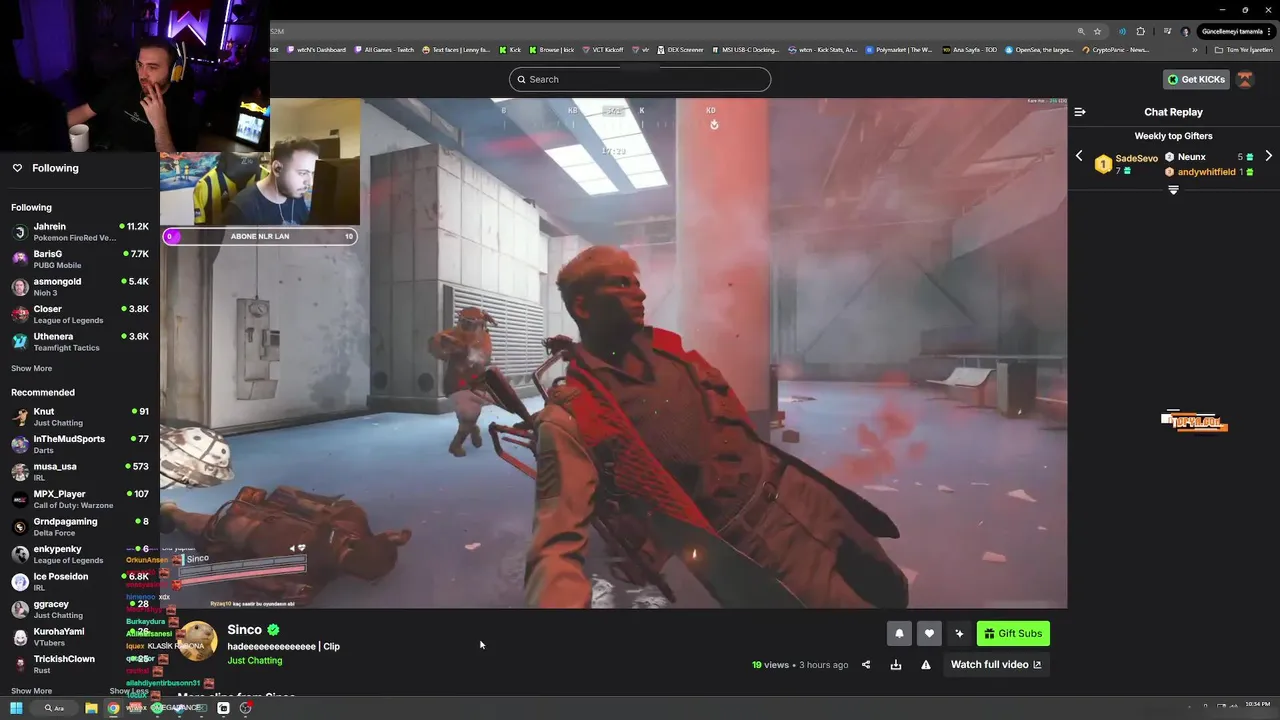Expand the gifters panel with the down arrow
This screenshot has height=720, width=1280.
(x=1173, y=189)
